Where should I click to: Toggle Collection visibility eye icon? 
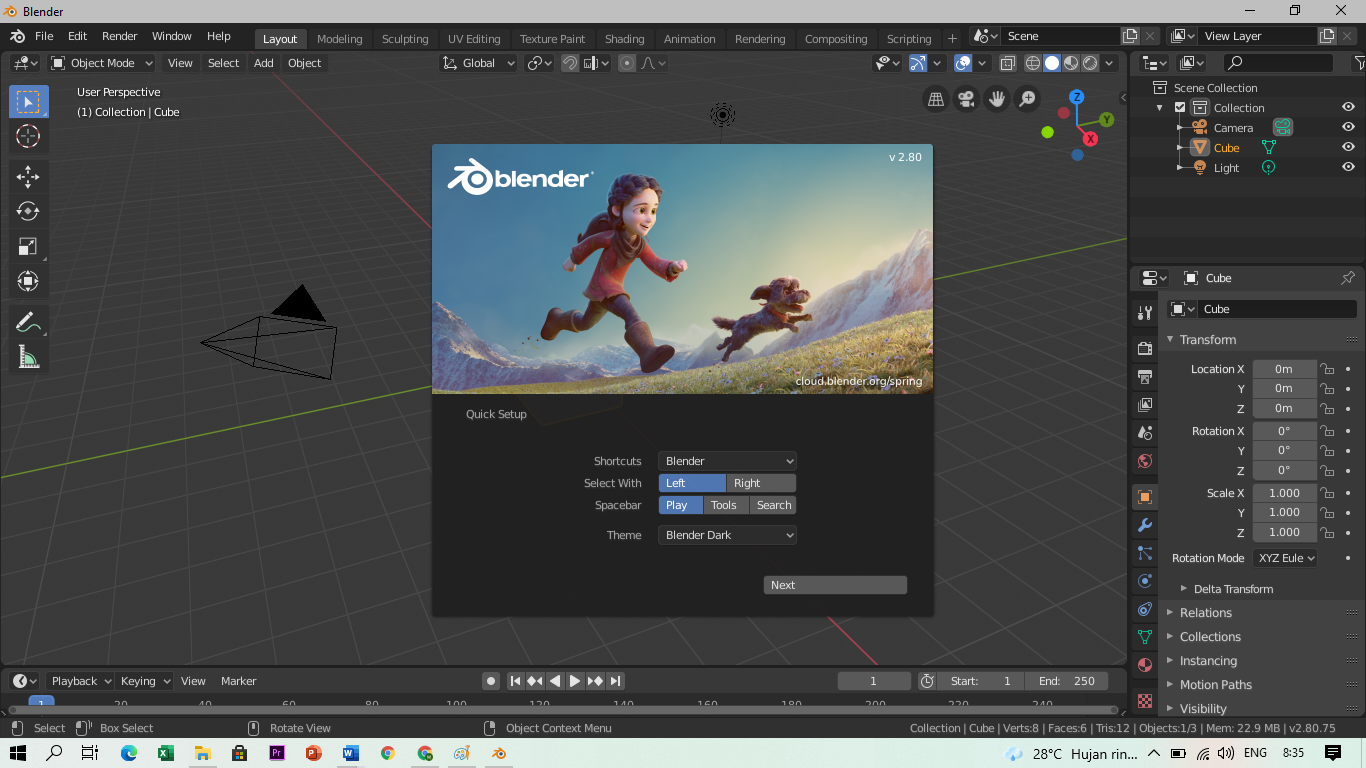point(1348,107)
